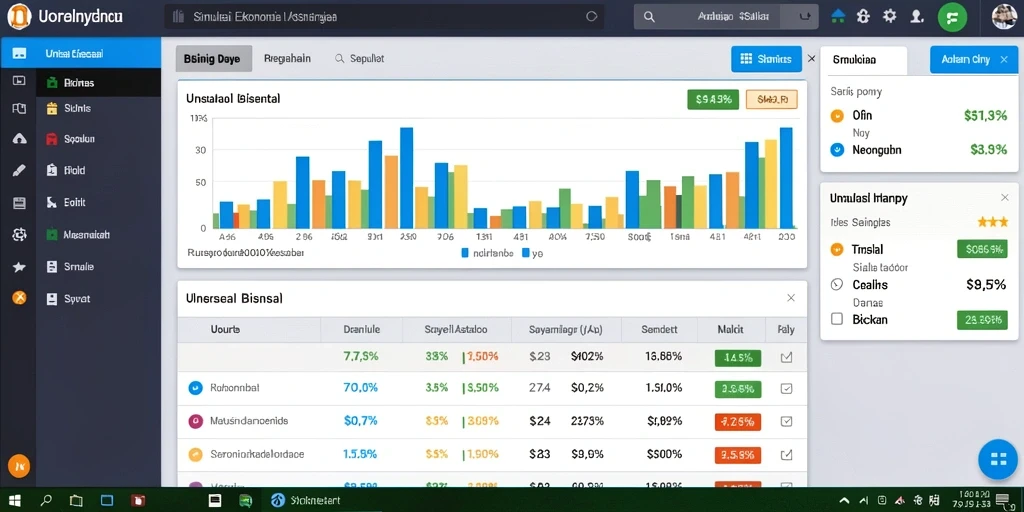Toggle checkbox in Rohonnbal row

[x=786, y=388]
